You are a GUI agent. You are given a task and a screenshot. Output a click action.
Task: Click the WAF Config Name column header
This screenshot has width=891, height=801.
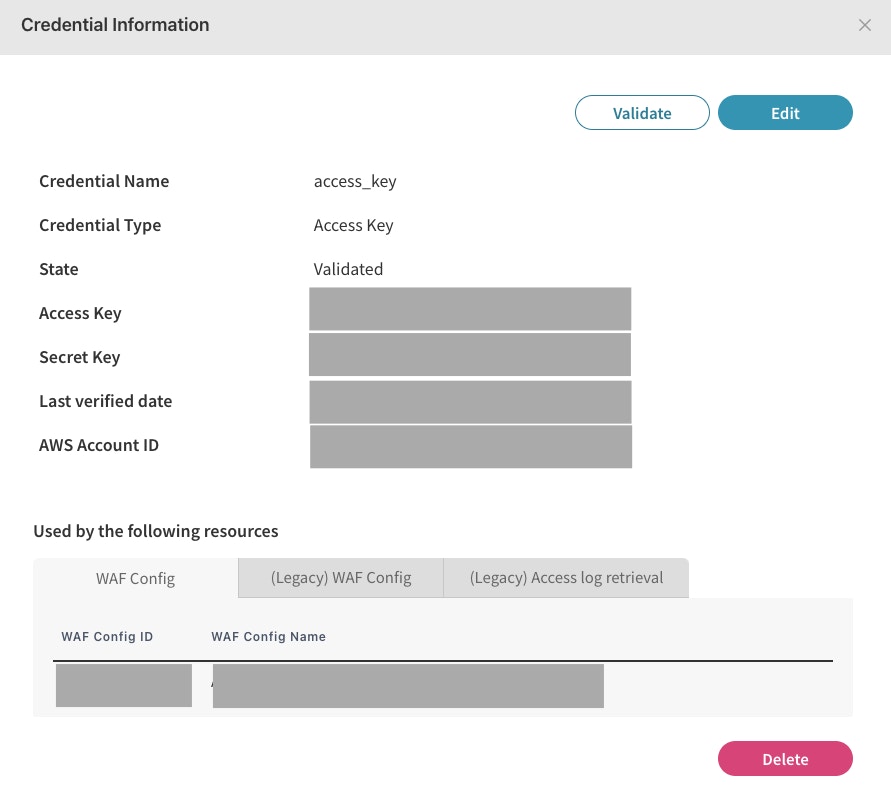tap(269, 636)
